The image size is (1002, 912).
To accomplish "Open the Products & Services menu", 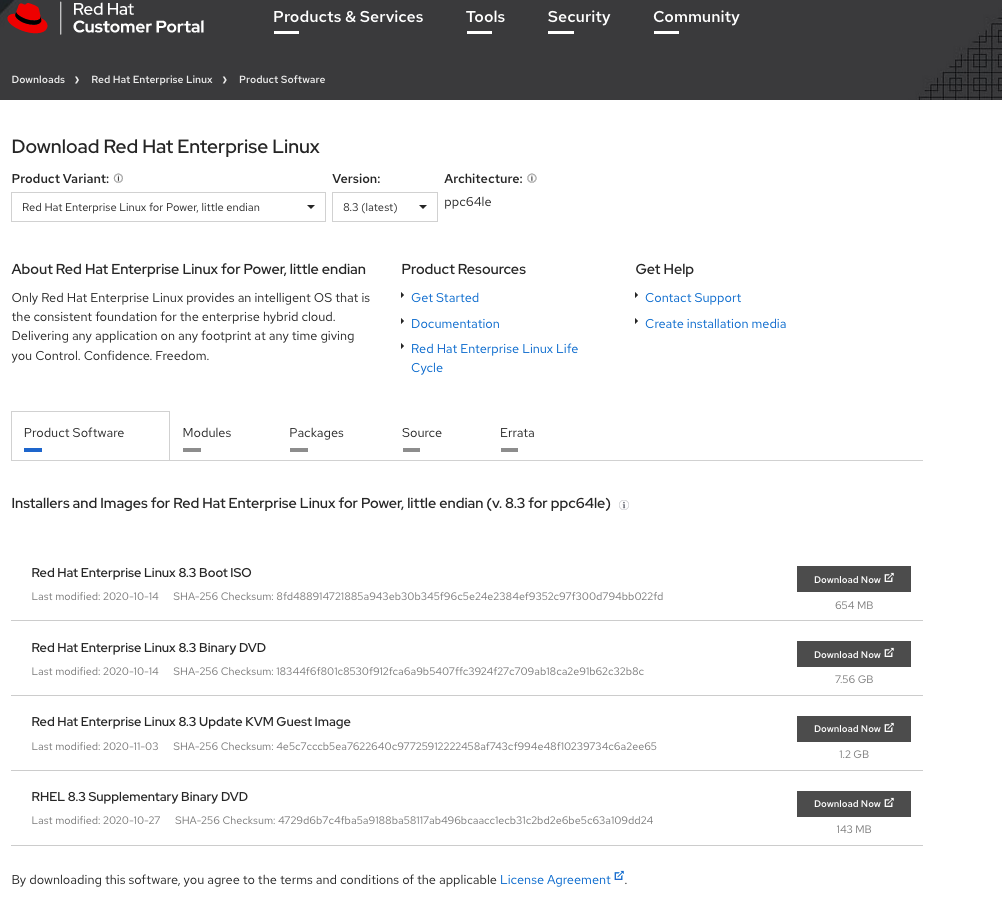I will coord(348,17).
